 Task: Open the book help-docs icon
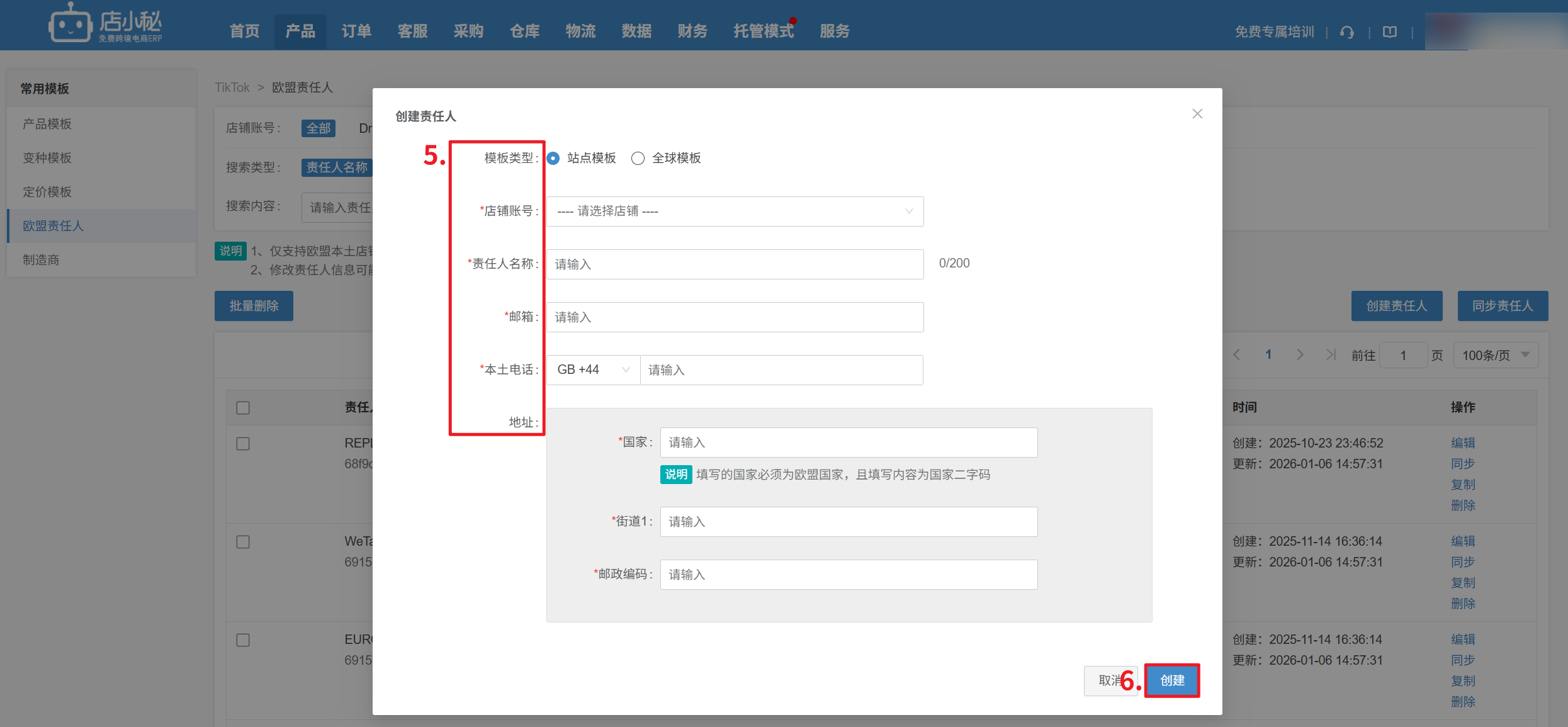1389,32
